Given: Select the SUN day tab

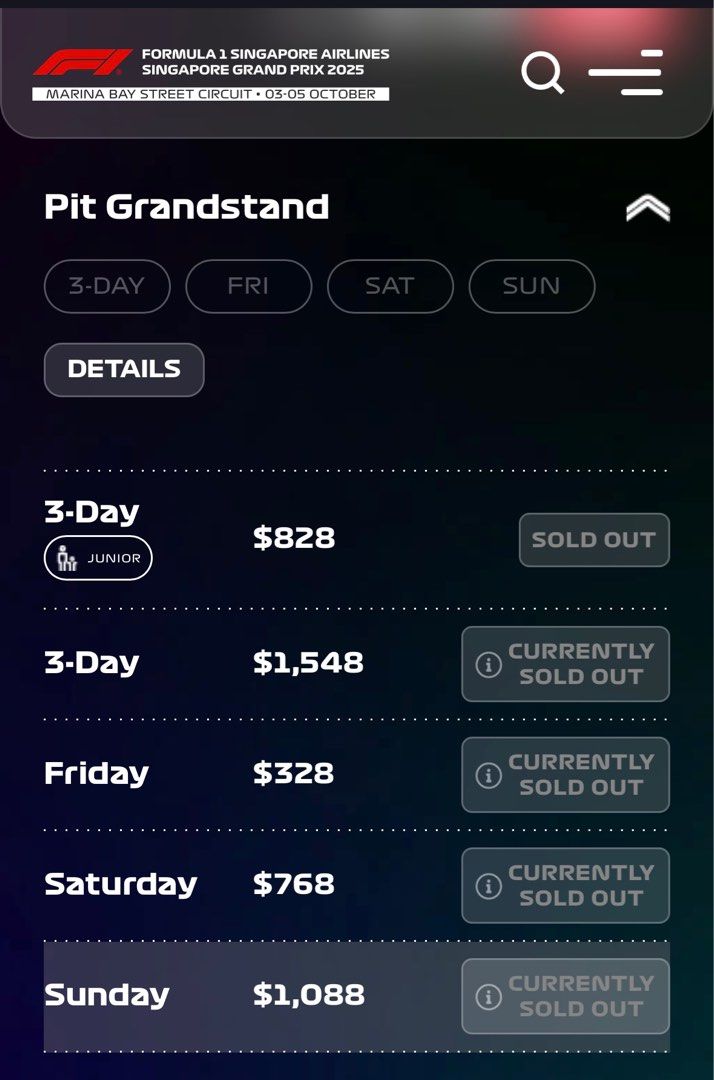Looking at the screenshot, I should tap(531, 286).
